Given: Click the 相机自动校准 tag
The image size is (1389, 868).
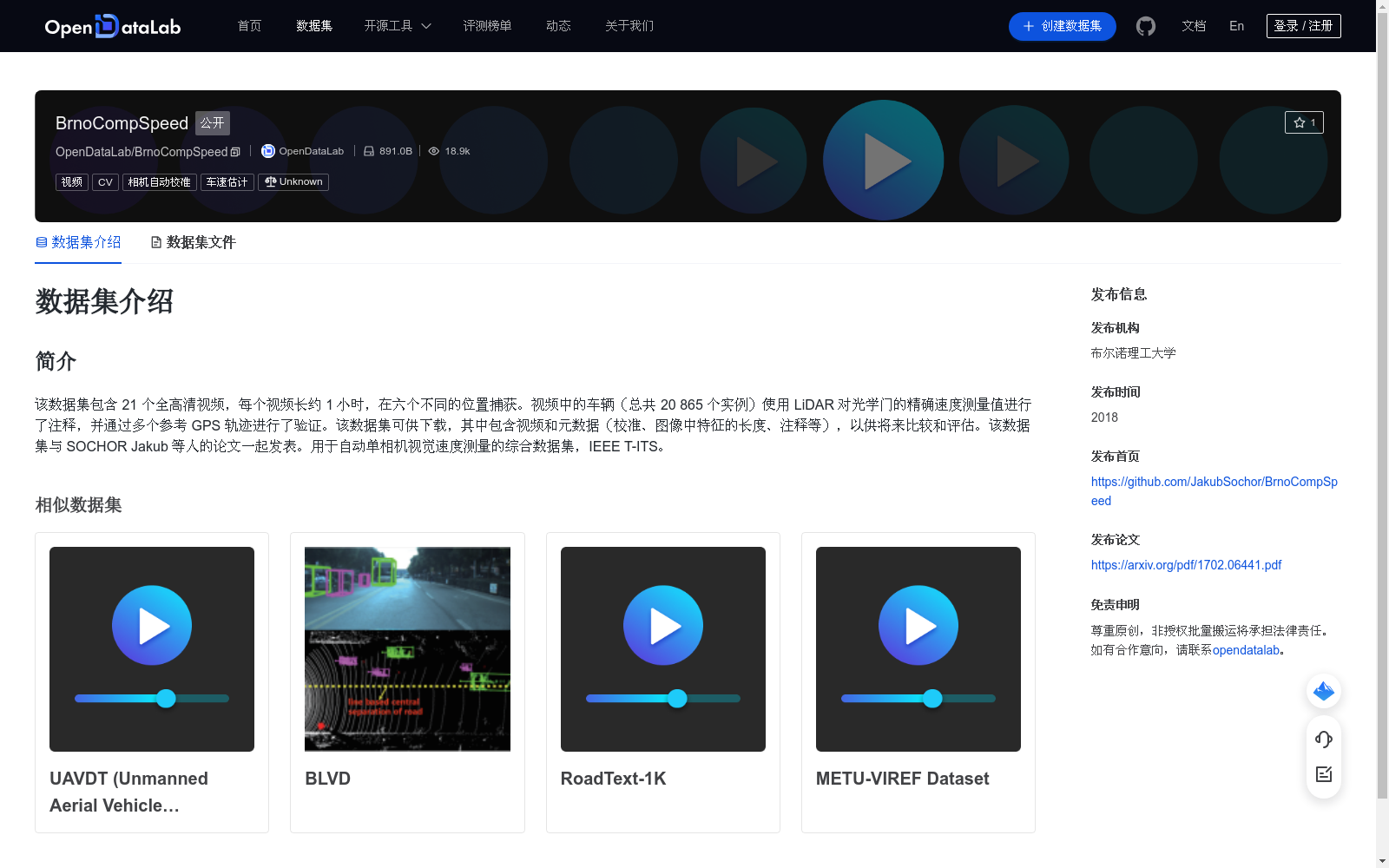Looking at the screenshot, I should click(160, 182).
